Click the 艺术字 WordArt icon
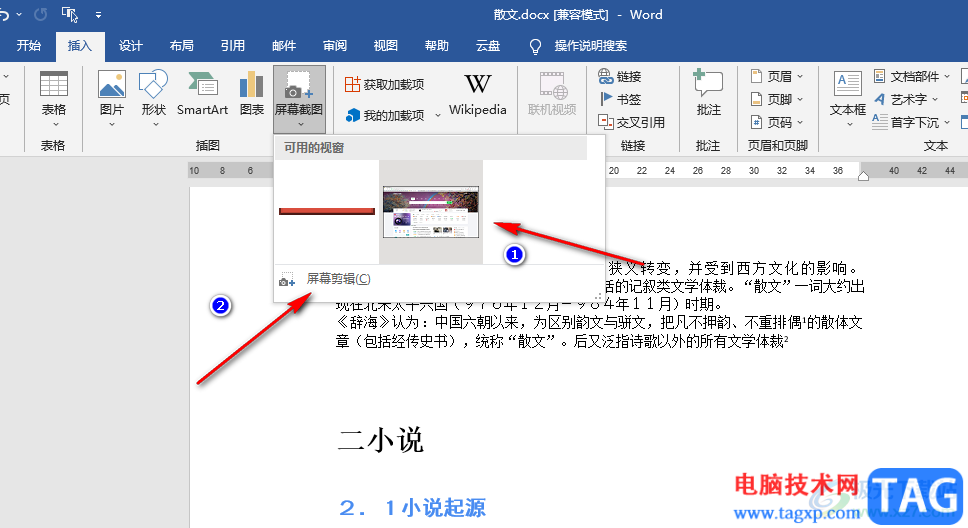Screen dimensions: 968x528 pos(880,99)
